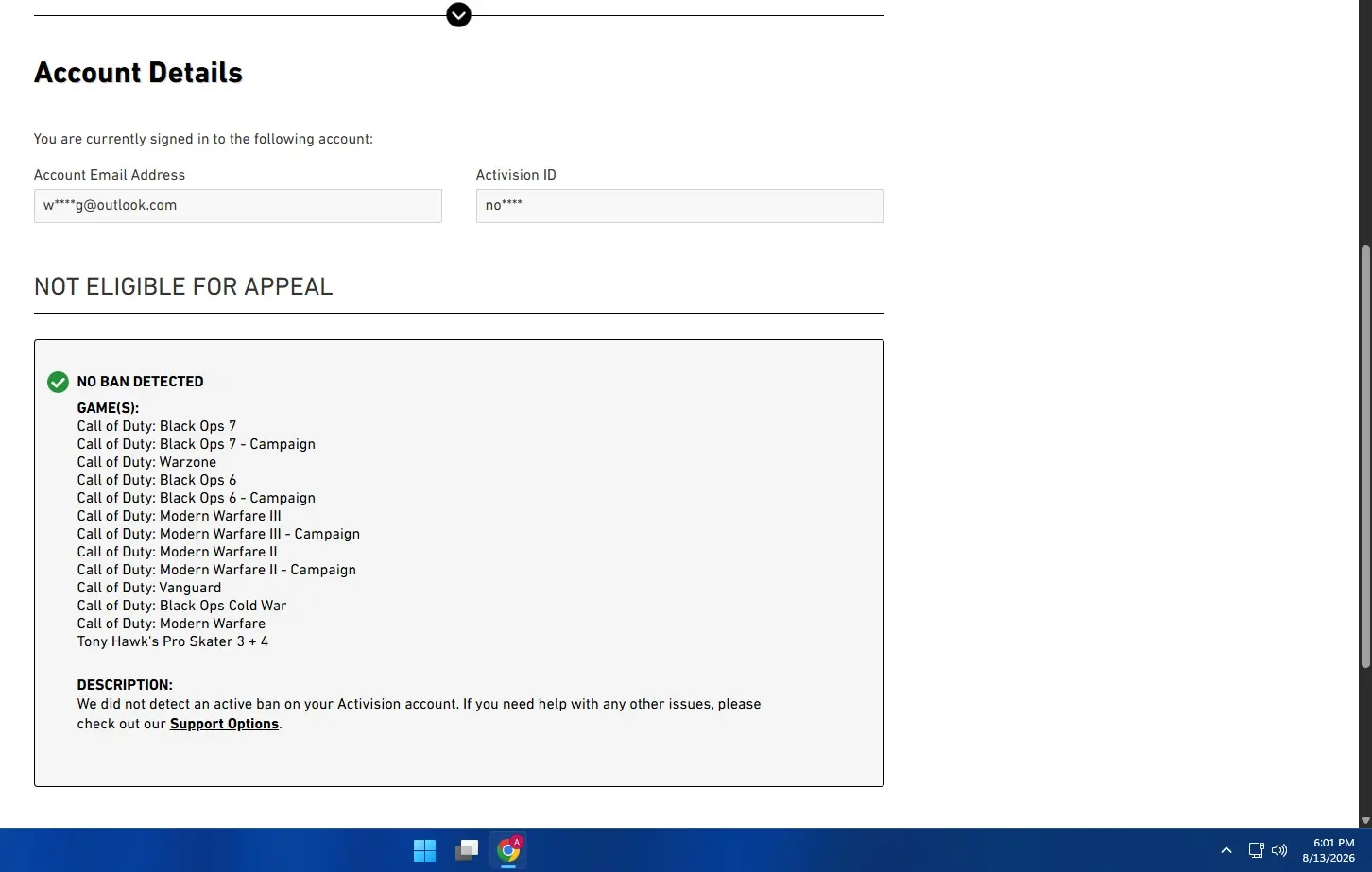Click the Activision ID label

[x=516, y=175]
